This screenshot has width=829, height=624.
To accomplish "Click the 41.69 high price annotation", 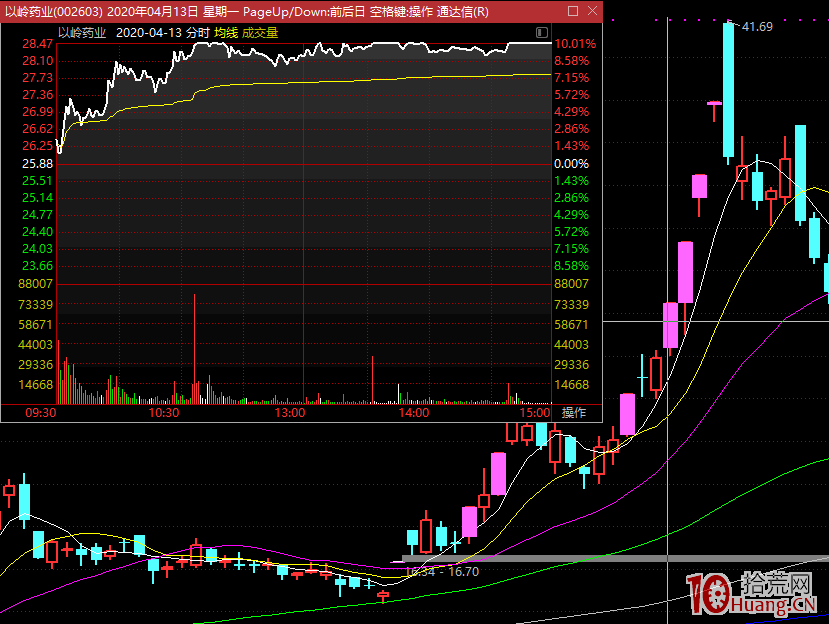I will coord(757,26).
